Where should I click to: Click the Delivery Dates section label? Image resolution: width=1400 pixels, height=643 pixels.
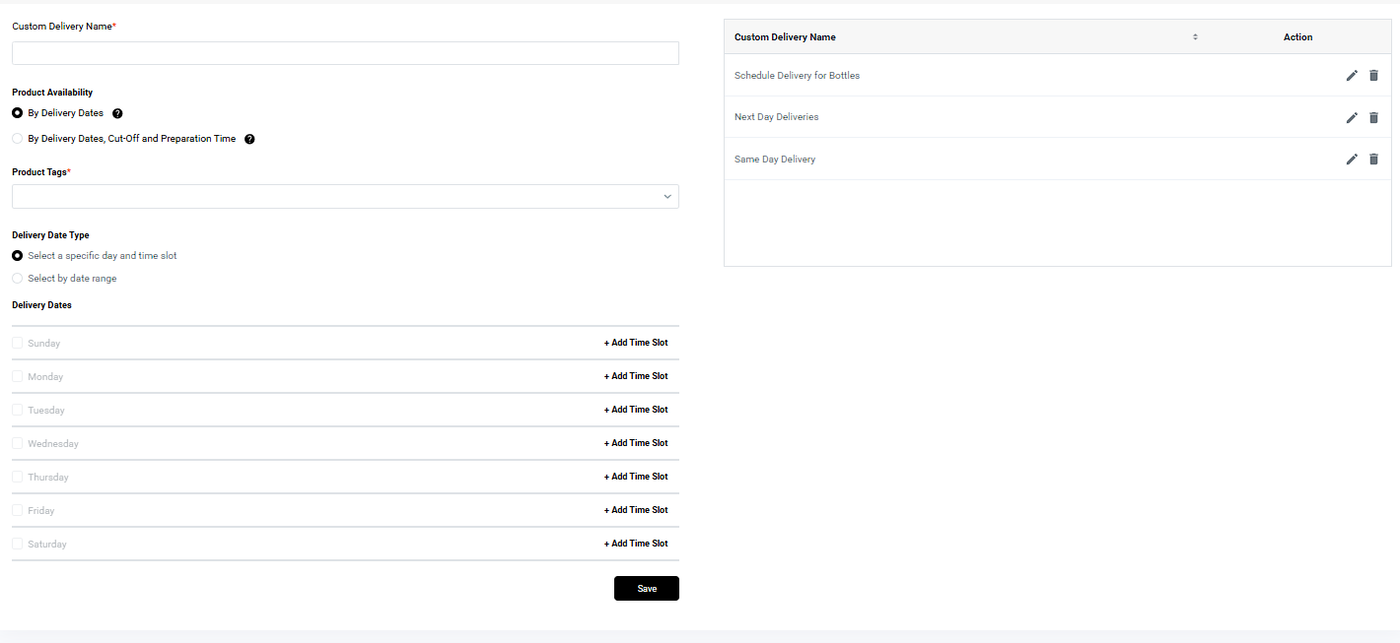click(x=42, y=305)
